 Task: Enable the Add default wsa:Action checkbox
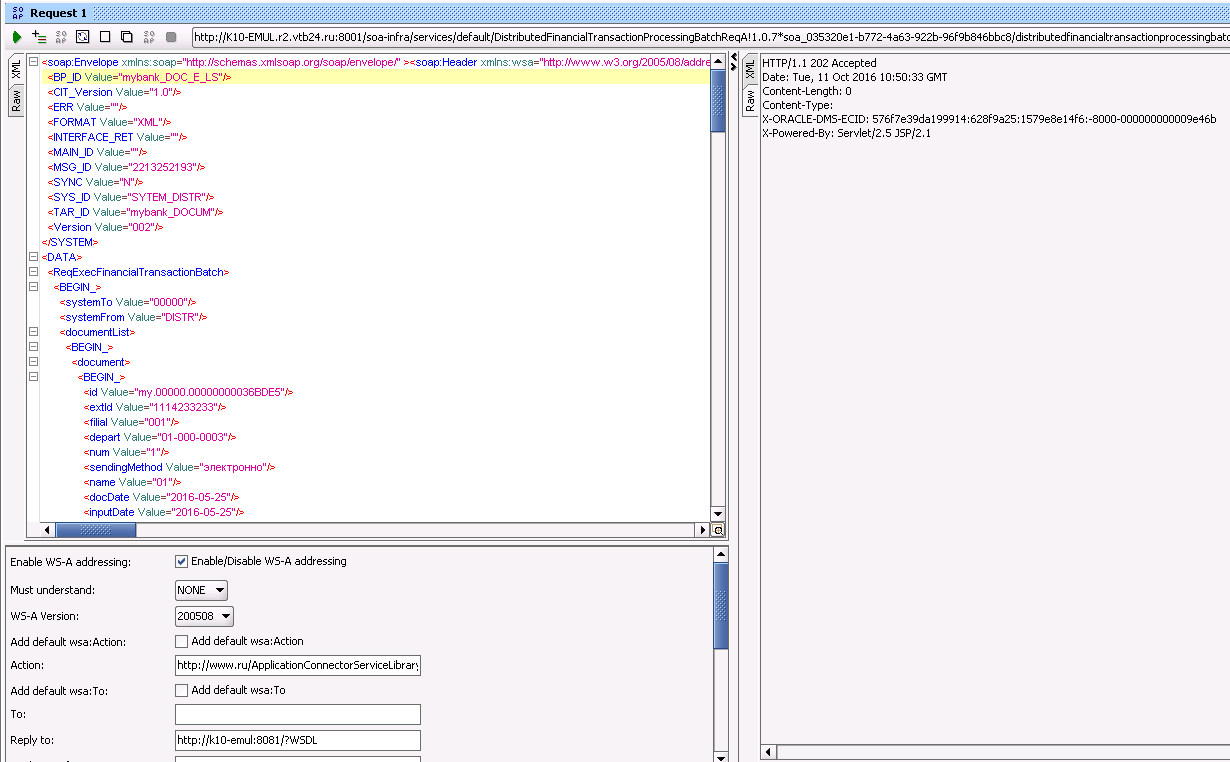(181, 639)
